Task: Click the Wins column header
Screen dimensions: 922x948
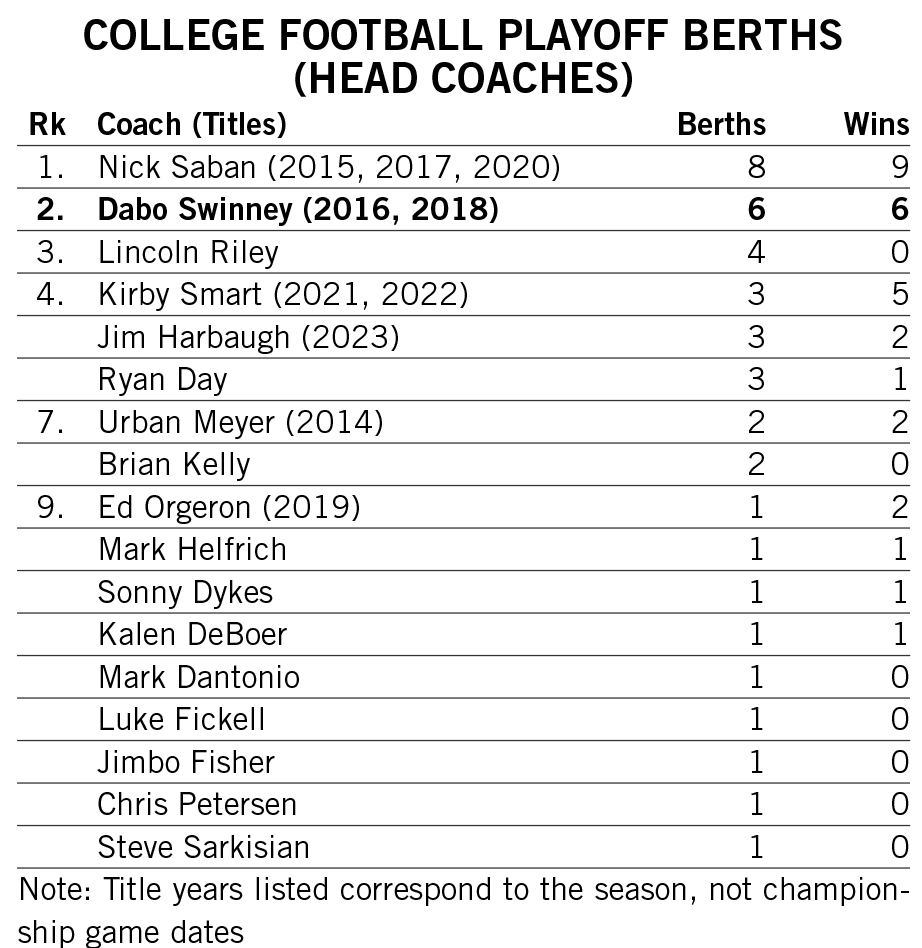Action: [x=876, y=125]
